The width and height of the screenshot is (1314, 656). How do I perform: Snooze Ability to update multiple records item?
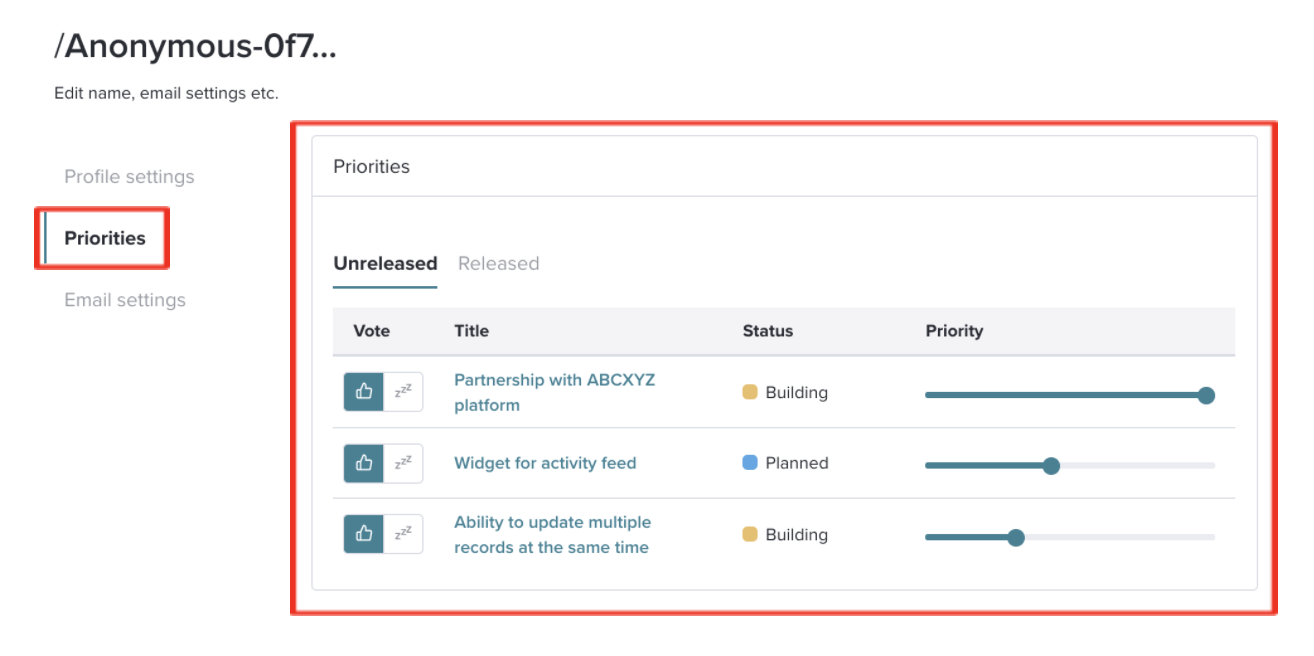click(404, 534)
